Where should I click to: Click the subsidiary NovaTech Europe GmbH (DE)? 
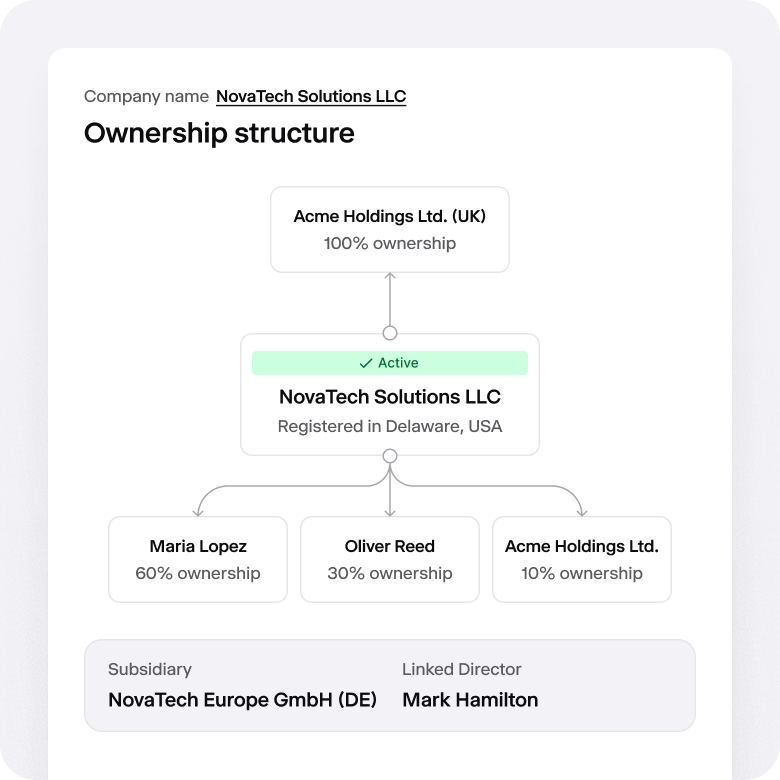click(242, 700)
